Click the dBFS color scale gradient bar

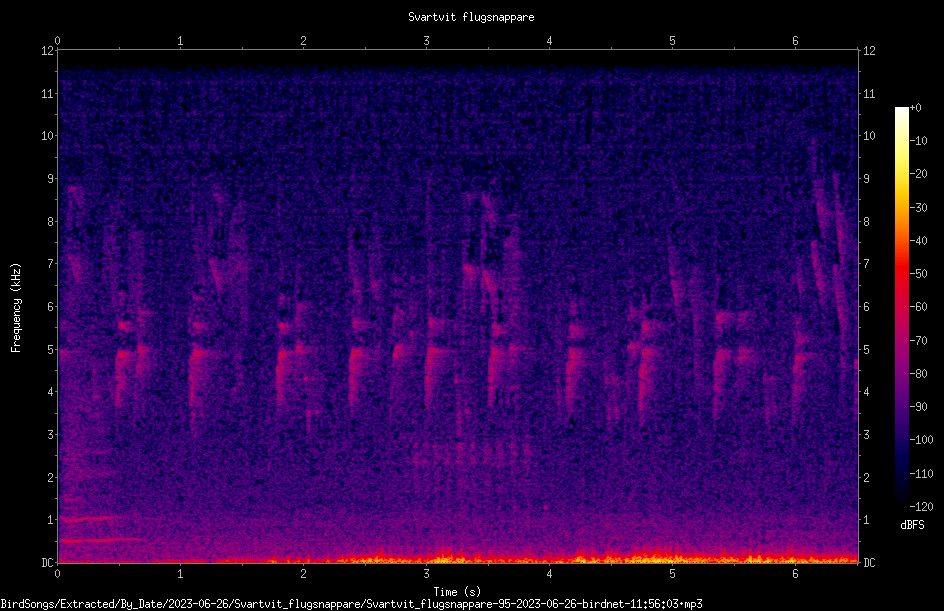coord(901,306)
